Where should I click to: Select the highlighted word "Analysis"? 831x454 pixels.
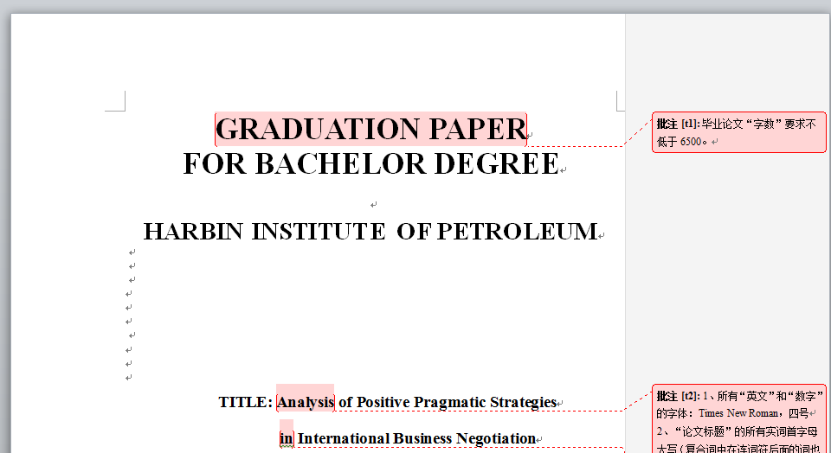[x=305, y=402]
